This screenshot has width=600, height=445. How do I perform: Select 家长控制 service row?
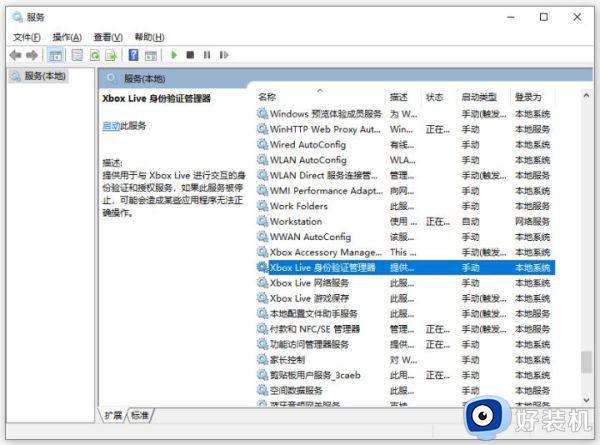406,360
